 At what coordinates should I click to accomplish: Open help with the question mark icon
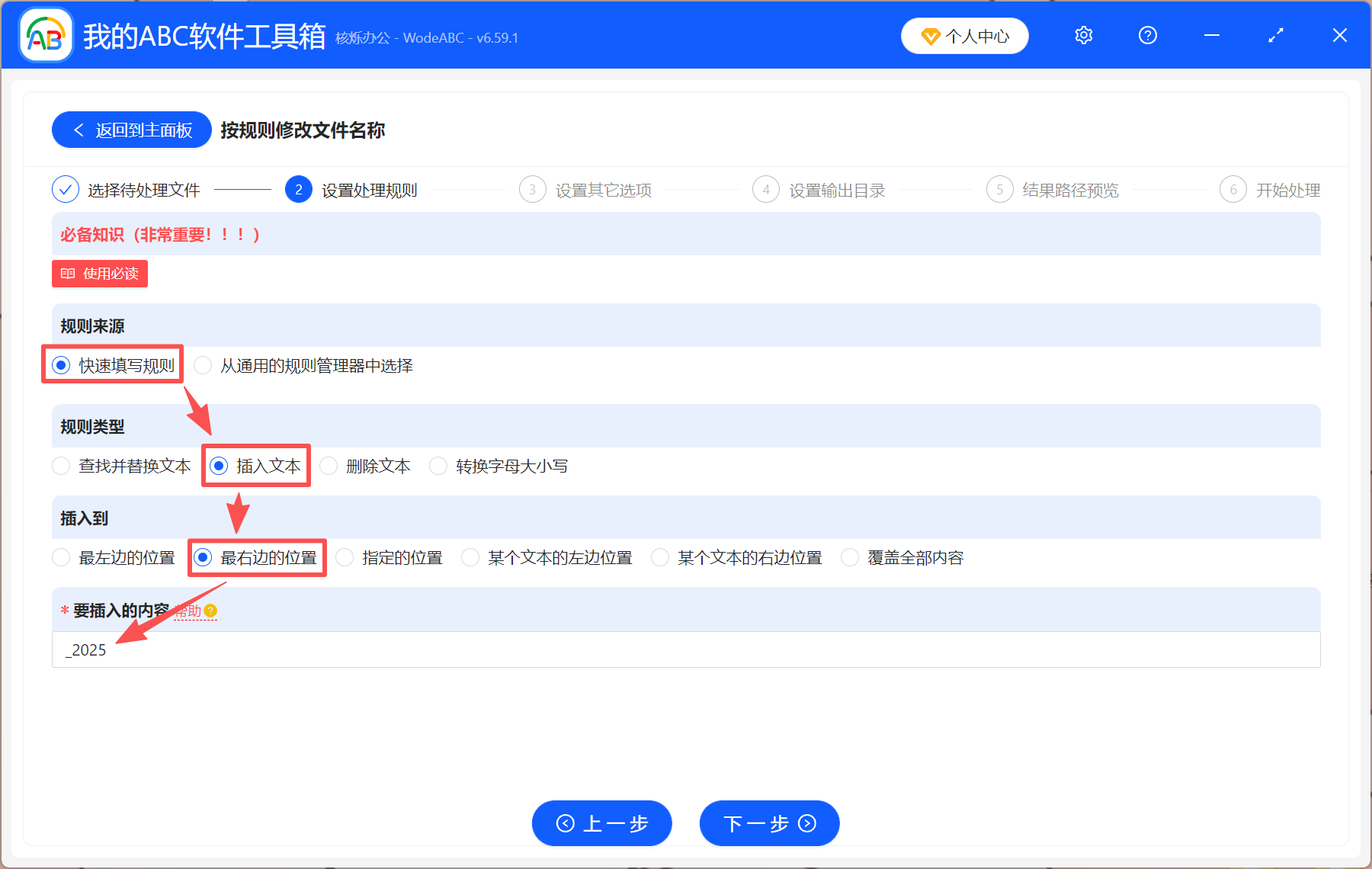click(x=1147, y=35)
